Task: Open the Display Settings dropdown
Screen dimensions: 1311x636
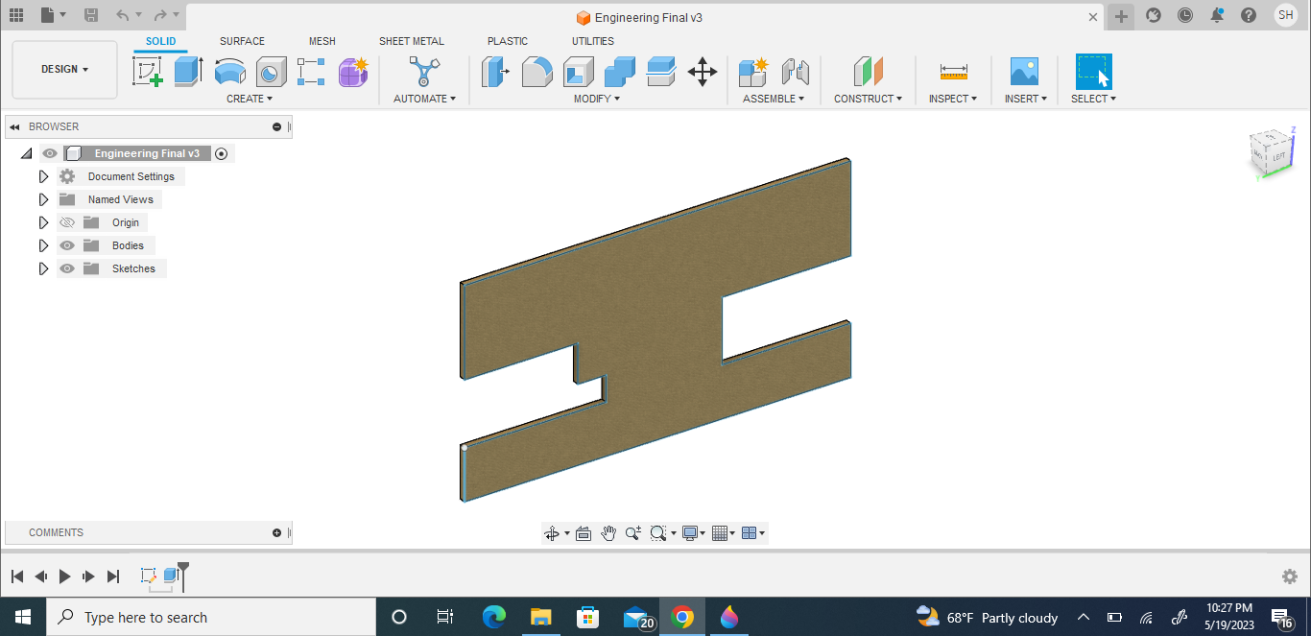Action: [x=693, y=533]
